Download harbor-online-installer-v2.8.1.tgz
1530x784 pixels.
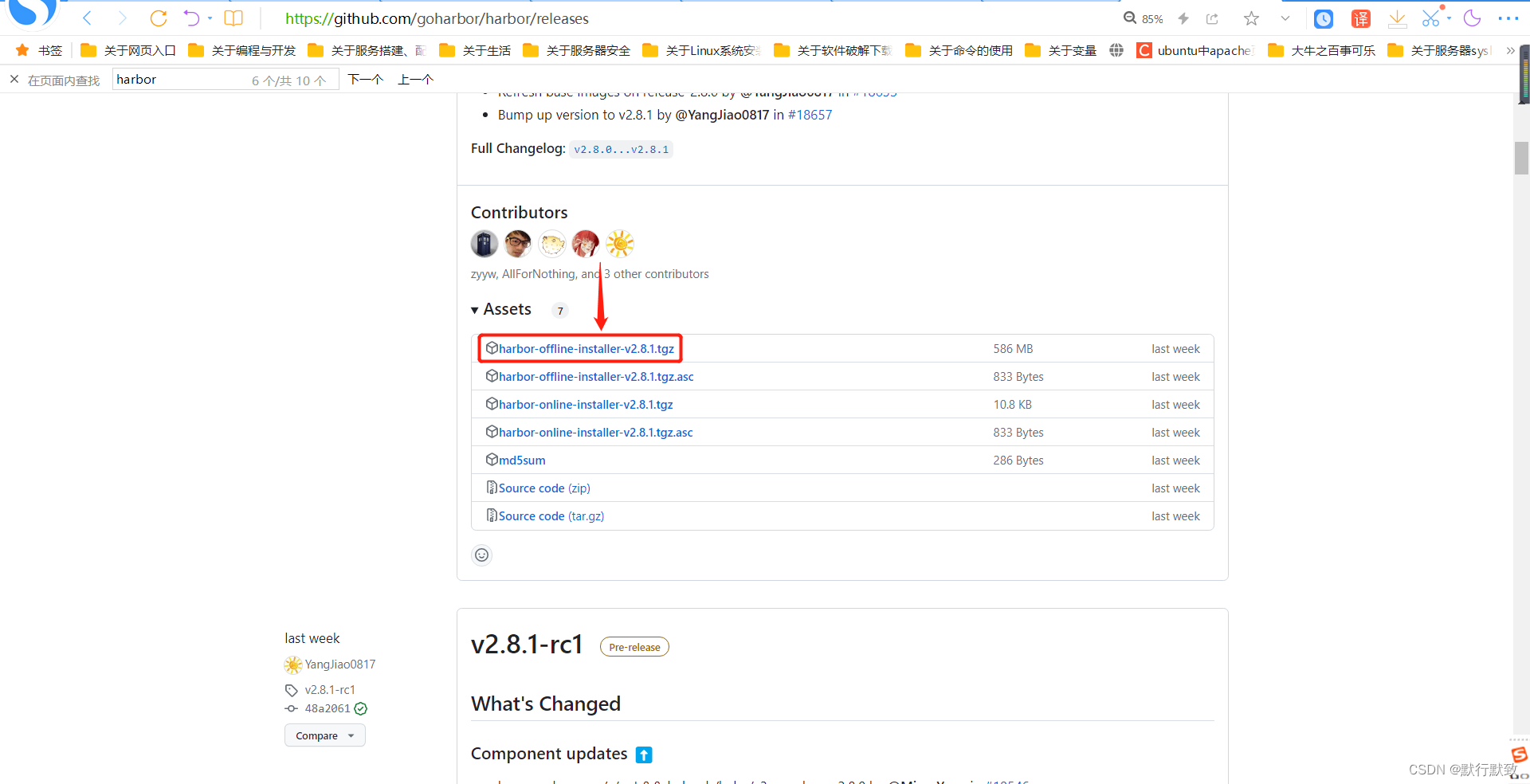coord(586,405)
